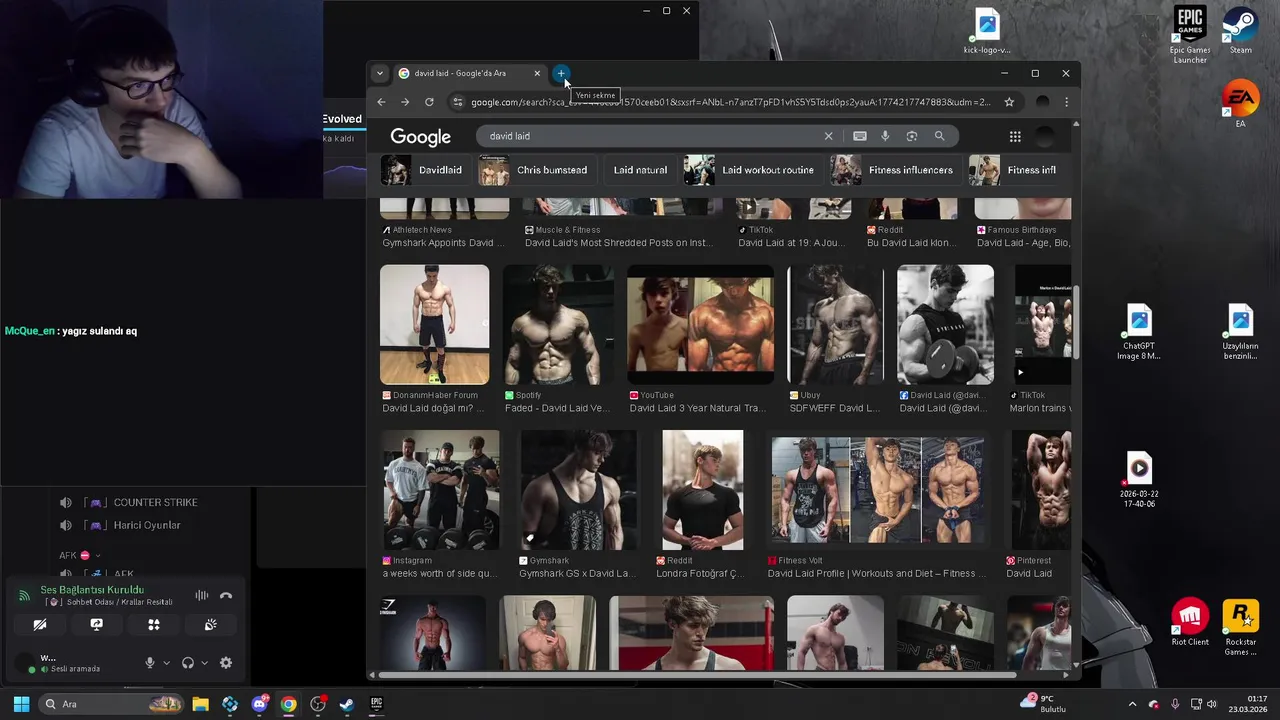1280x720 pixels.
Task: Open Chrome profile avatar
Action: [1043, 102]
